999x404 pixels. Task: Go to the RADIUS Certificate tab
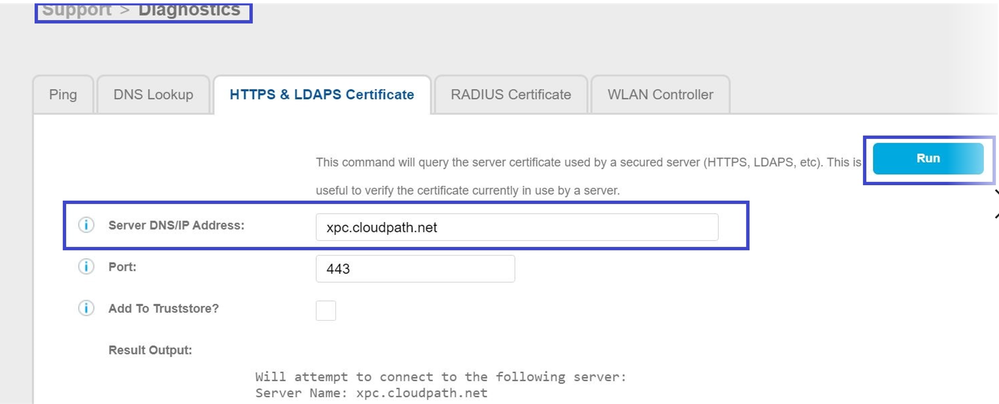[x=511, y=95]
